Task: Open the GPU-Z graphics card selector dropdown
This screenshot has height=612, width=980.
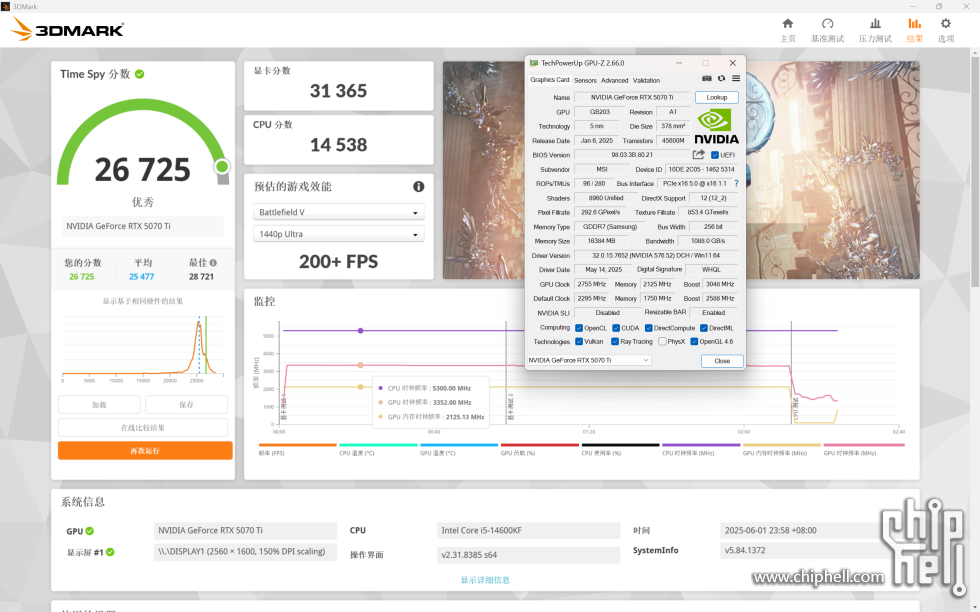Action: click(589, 360)
